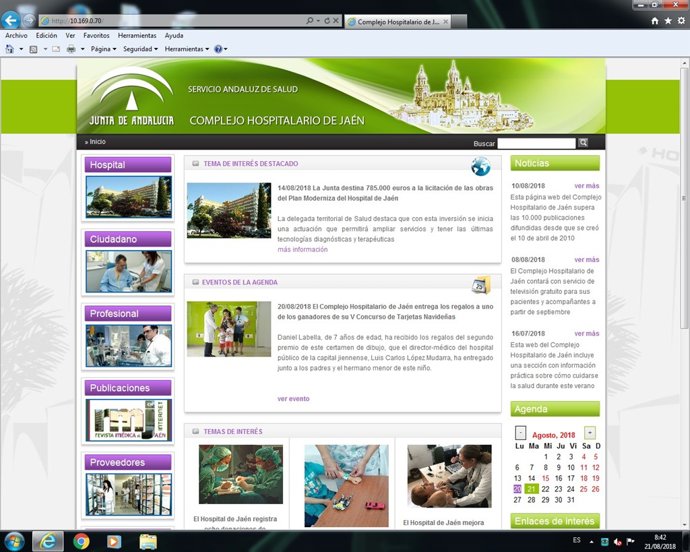
Task: Open the file explorer taskbar icon
Action: coord(148,541)
